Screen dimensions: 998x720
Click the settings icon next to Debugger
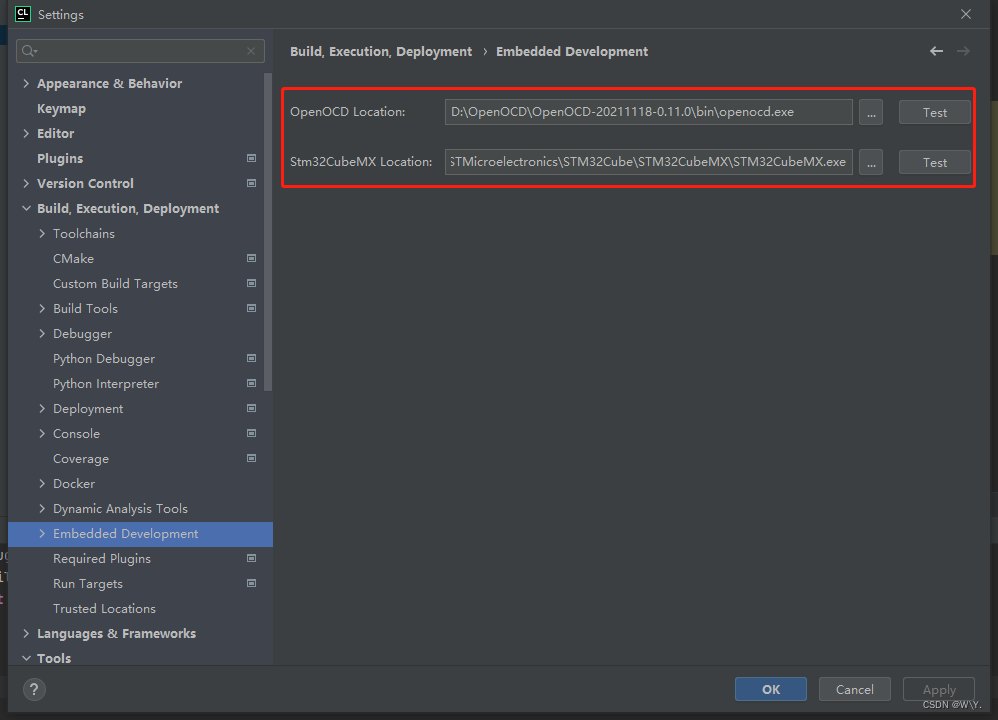click(250, 333)
